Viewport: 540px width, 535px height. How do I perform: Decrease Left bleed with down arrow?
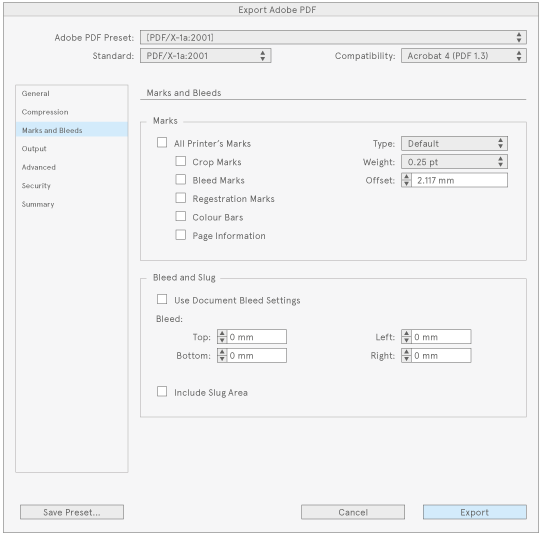click(406, 340)
